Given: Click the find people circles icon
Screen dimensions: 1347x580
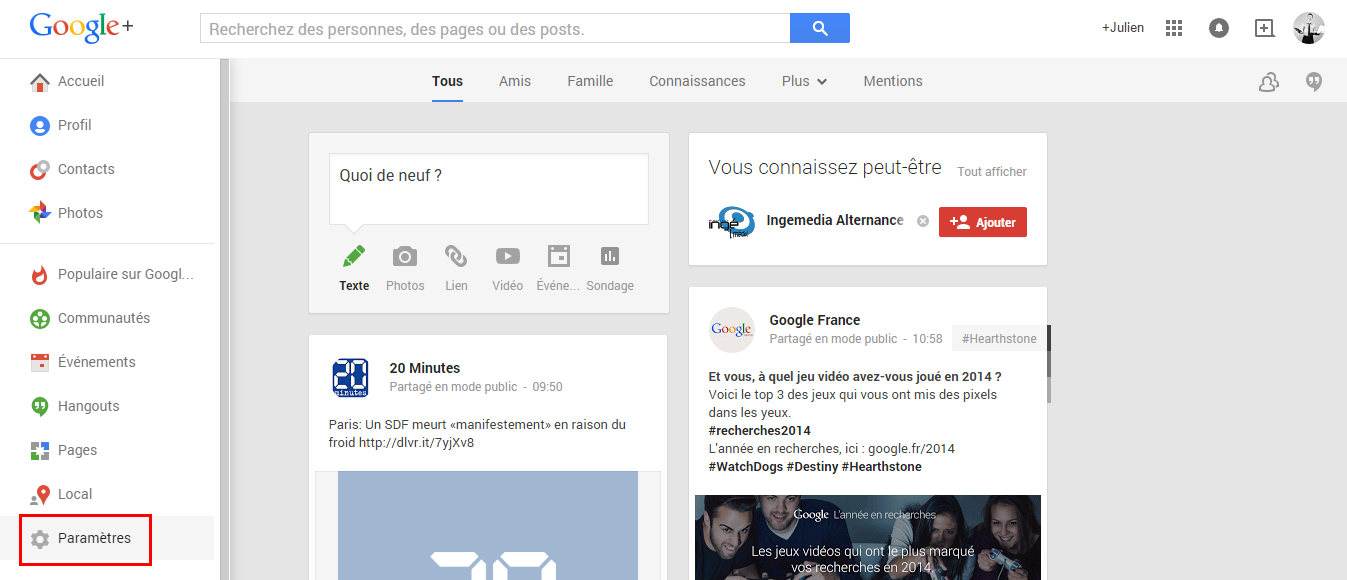Looking at the screenshot, I should point(1268,82).
